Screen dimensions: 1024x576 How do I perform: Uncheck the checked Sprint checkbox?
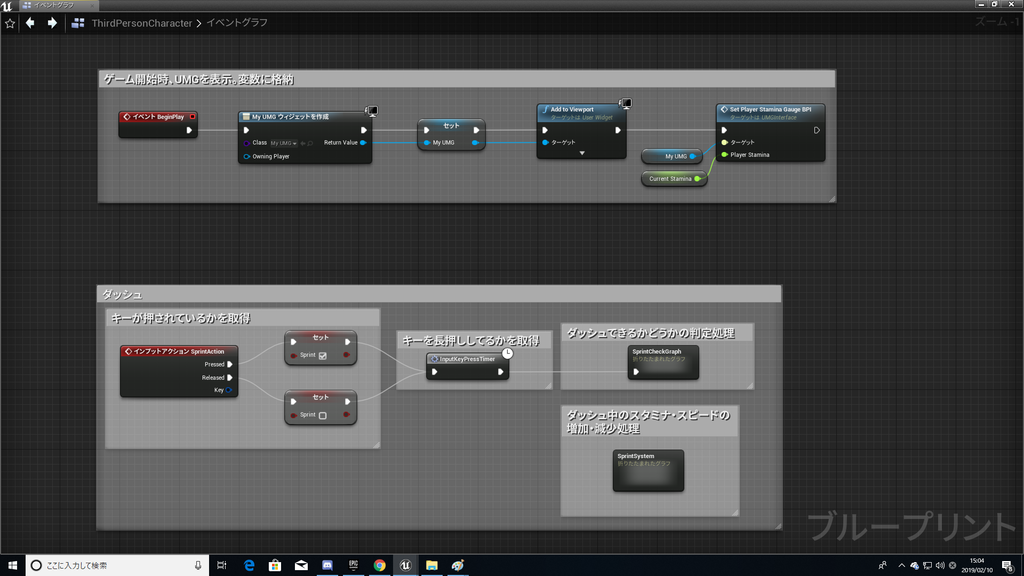[323, 355]
